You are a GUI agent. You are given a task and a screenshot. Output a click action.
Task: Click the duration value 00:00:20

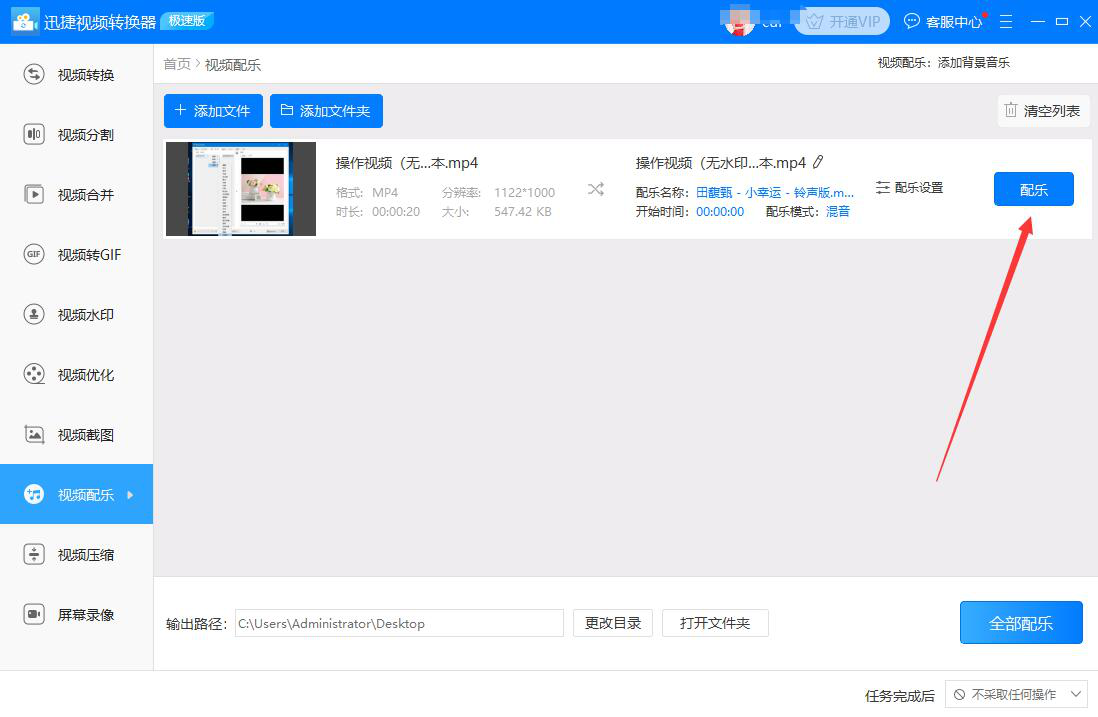396,211
